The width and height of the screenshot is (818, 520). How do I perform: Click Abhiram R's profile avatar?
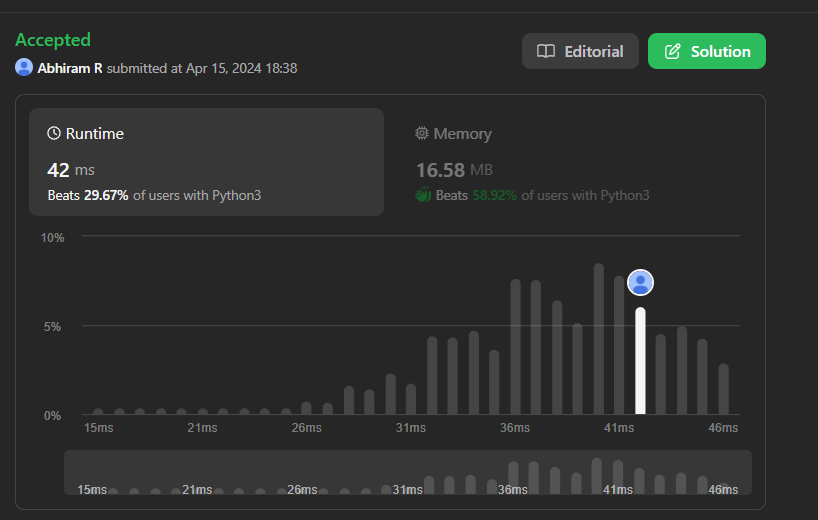(x=24, y=67)
